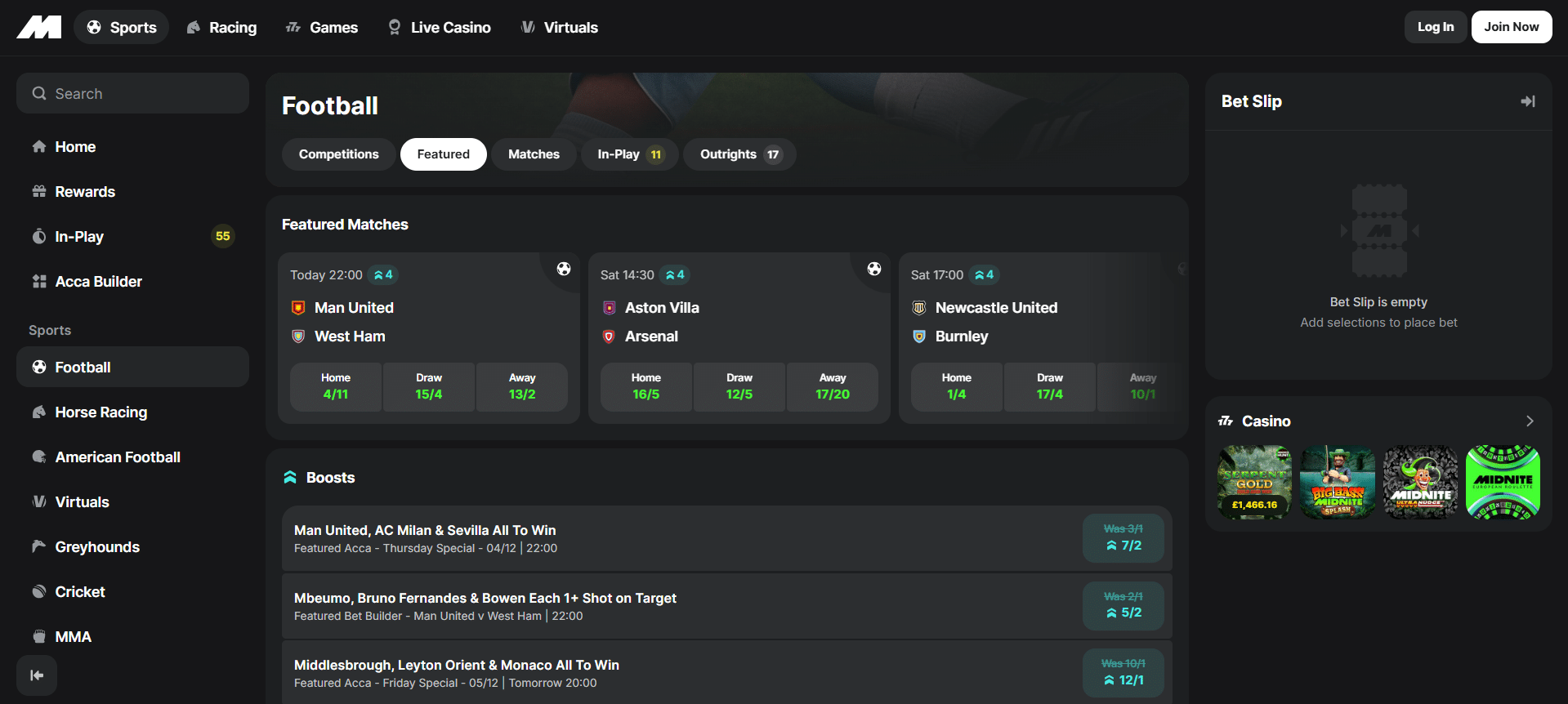Image resolution: width=1568 pixels, height=704 pixels.
Task: Open Acca Builder in the sidebar
Action: click(132, 282)
